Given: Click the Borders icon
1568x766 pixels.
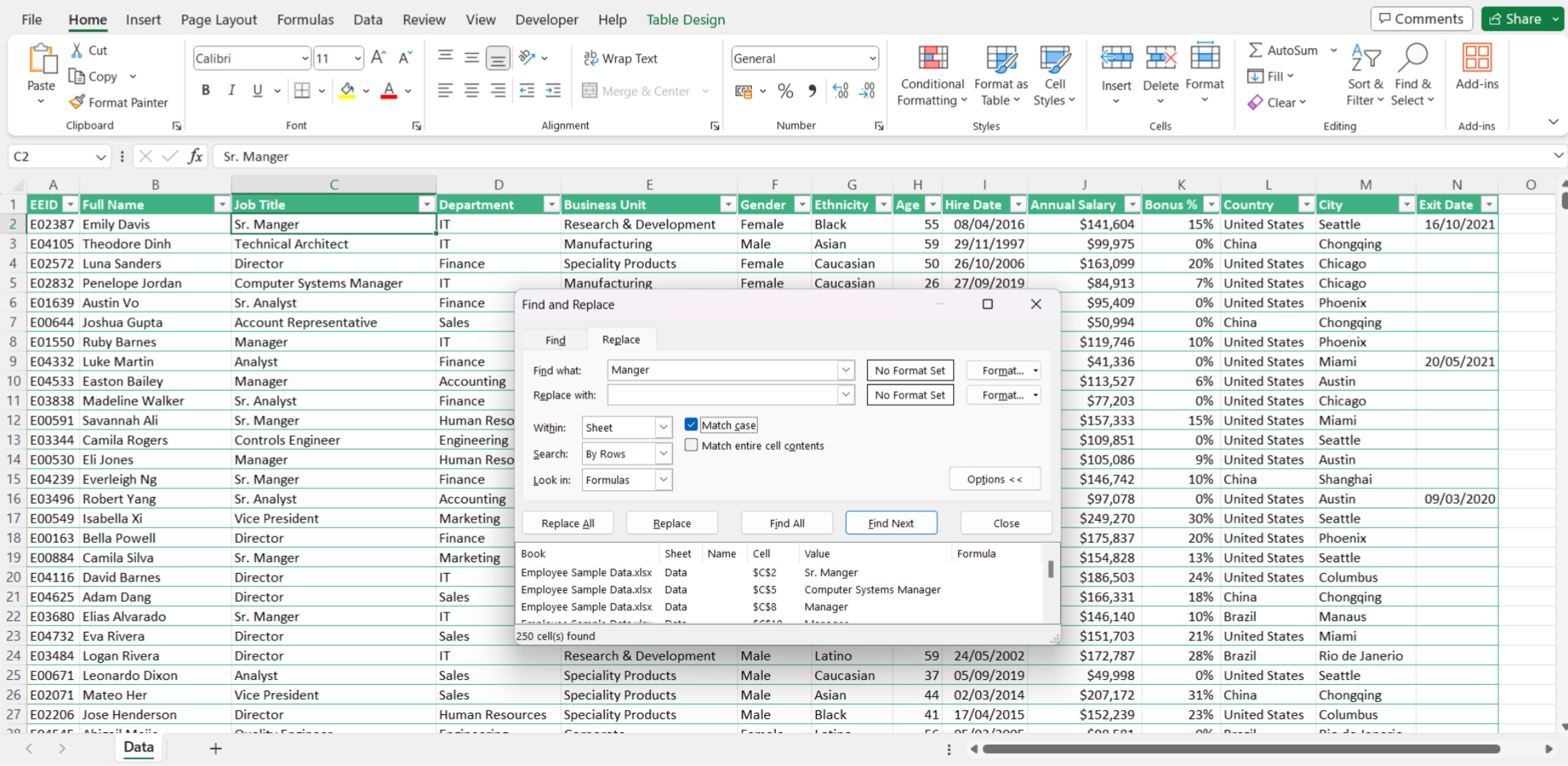Looking at the screenshot, I should tap(302, 90).
